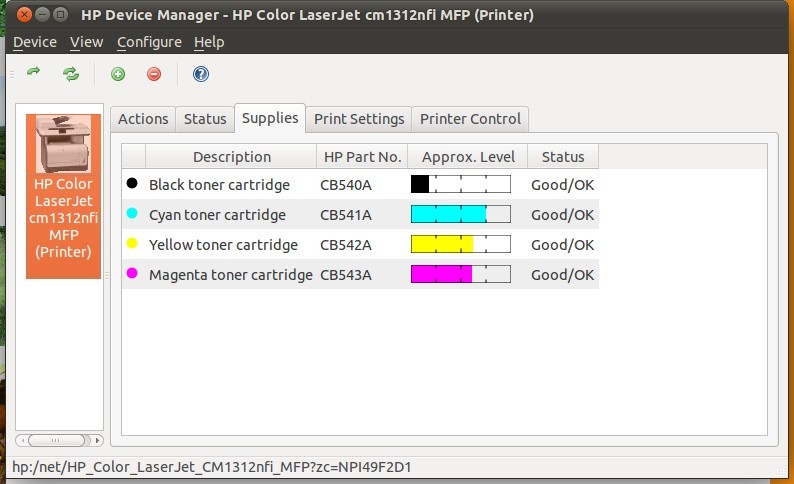The image size is (794, 484).
Task: Close the HP Device Manager window
Action: click(24, 15)
